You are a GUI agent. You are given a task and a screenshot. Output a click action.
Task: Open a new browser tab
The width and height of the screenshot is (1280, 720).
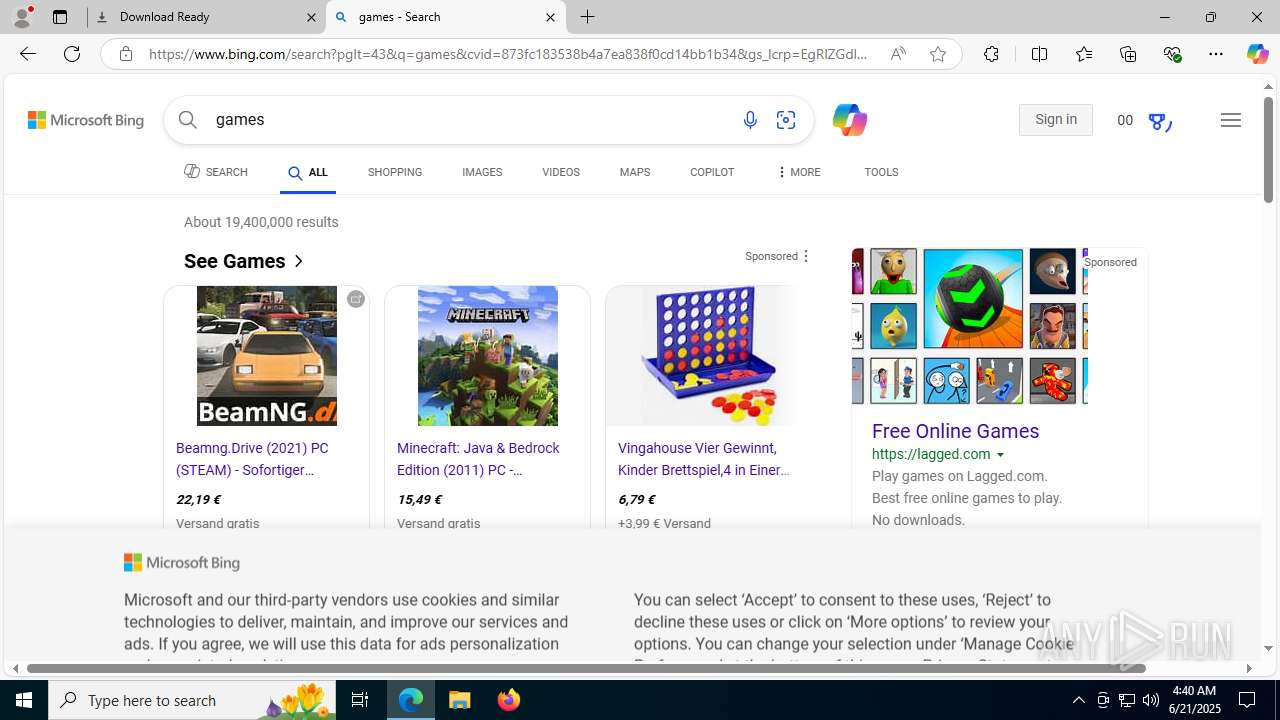(x=588, y=17)
